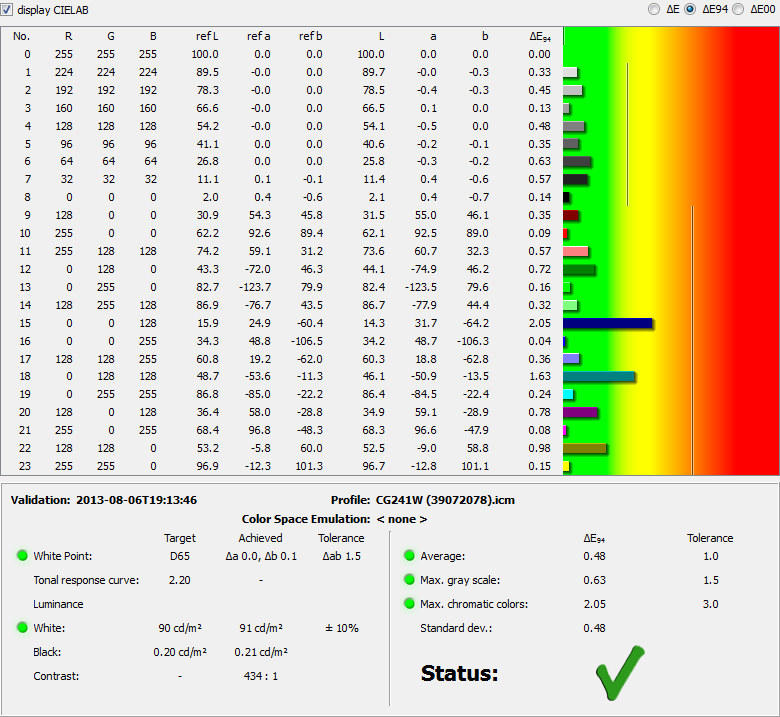The image size is (780, 717).
Task: Click the ref L column header
Action: point(207,36)
